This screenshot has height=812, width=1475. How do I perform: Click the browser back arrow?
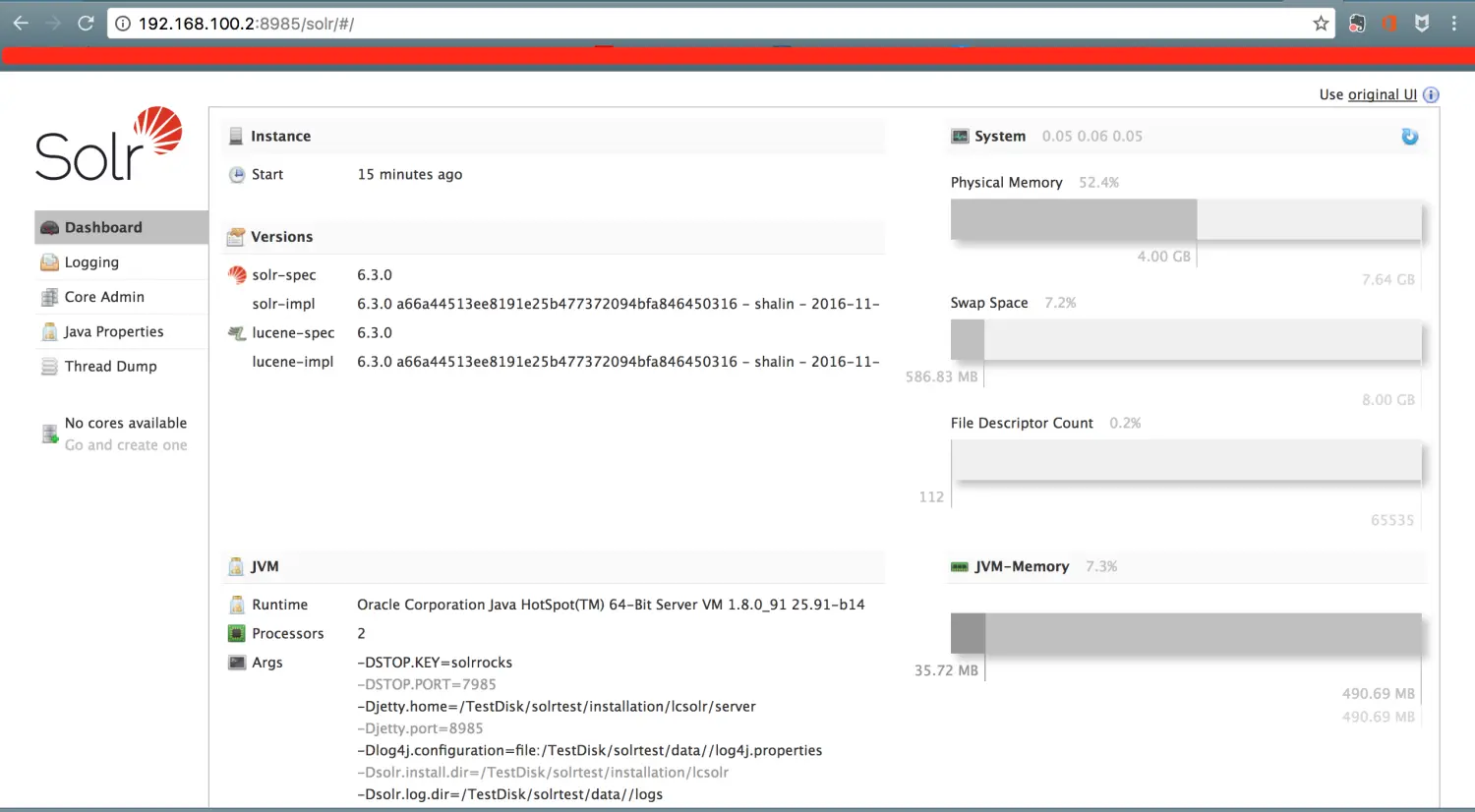(x=20, y=22)
